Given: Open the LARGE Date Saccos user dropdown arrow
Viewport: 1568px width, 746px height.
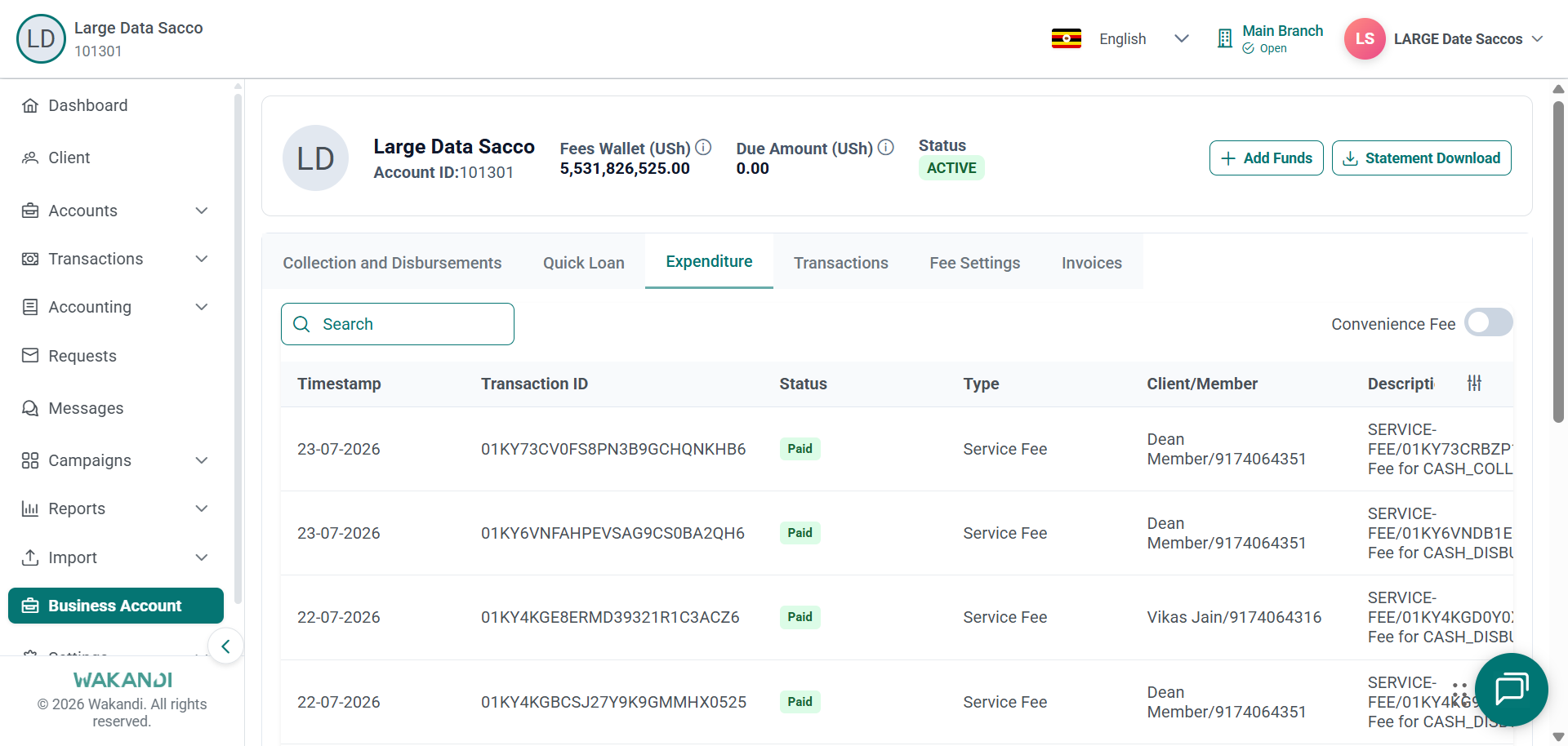Looking at the screenshot, I should pyautogui.click(x=1538, y=38).
